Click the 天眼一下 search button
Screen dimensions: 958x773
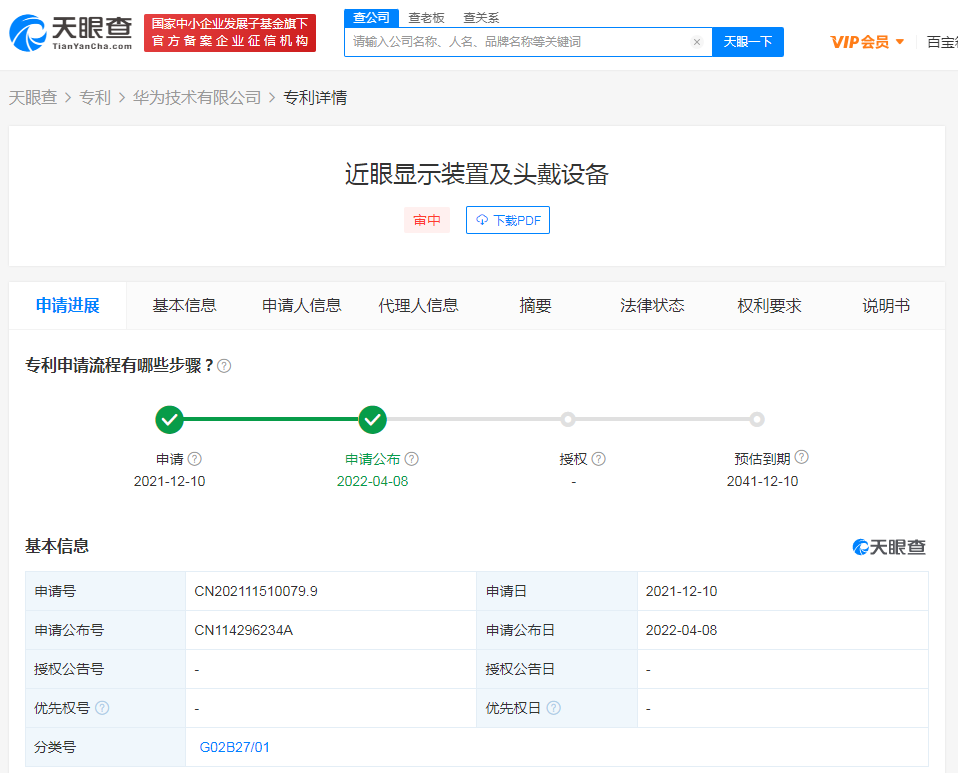pyautogui.click(x=748, y=42)
